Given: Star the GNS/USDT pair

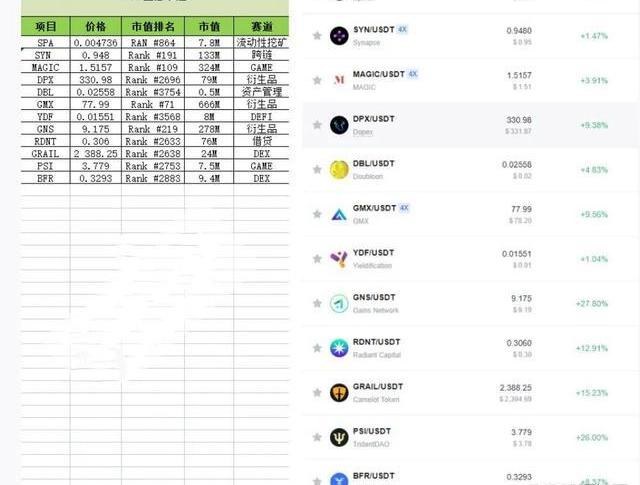Looking at the screenshot, I should (x=317, y=303).
